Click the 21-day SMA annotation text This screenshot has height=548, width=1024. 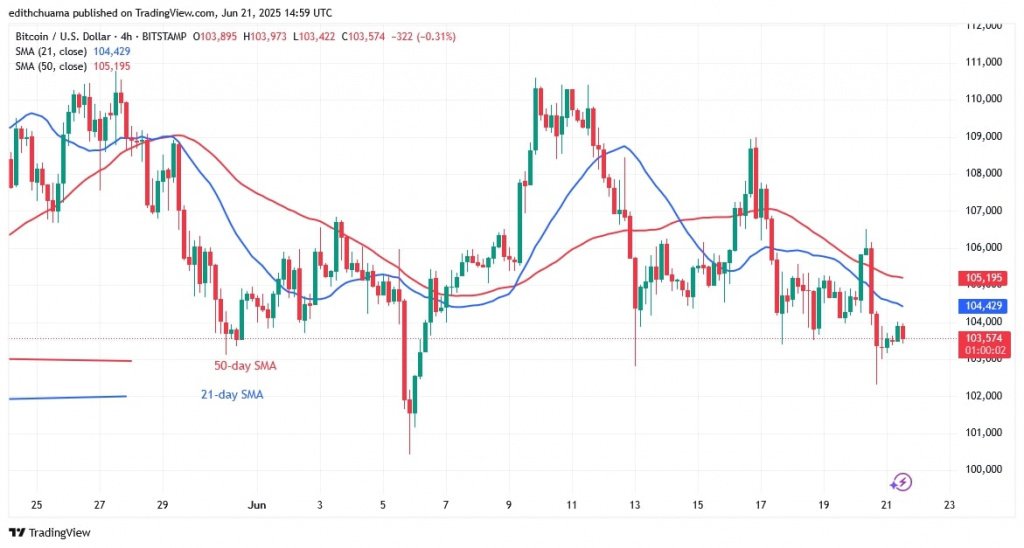232,395
